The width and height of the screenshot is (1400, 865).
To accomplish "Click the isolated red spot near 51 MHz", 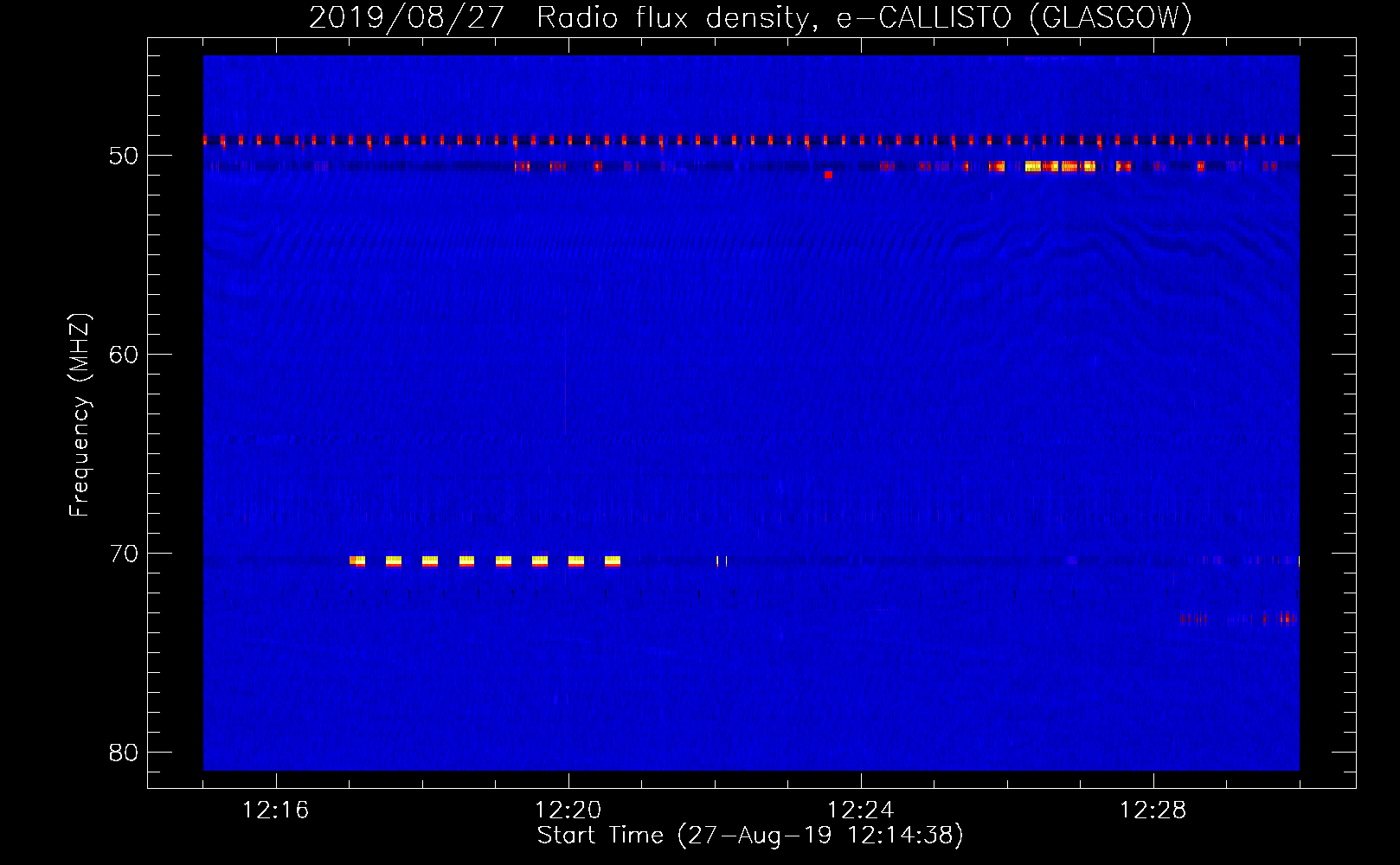I will pos(828,175).
